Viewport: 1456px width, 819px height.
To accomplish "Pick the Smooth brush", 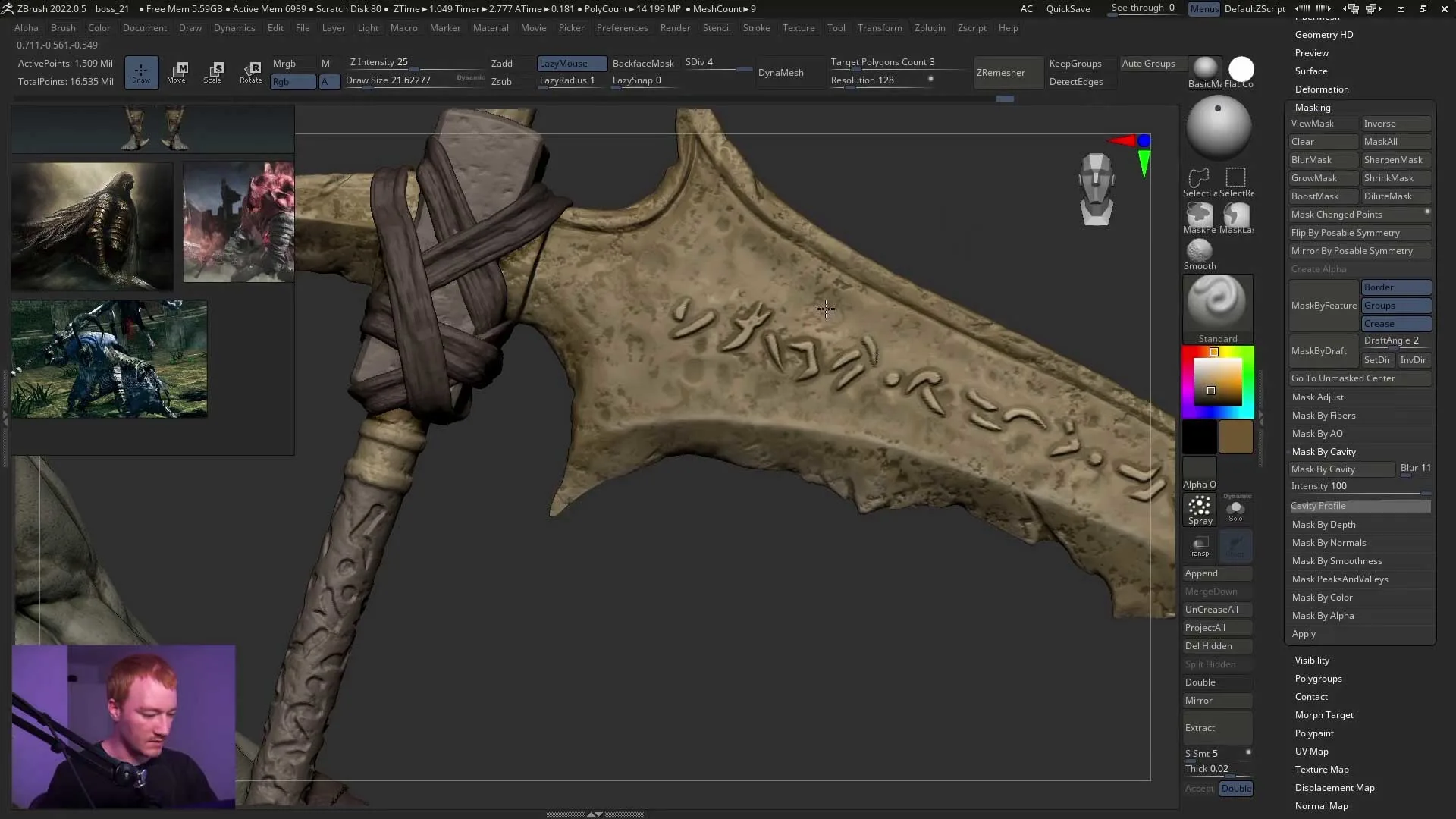I will 1199,250.
